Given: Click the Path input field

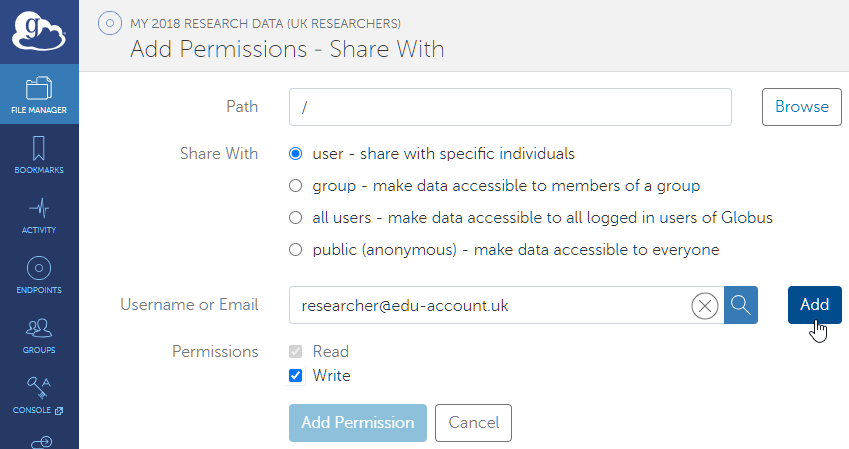Looking at the screenshot, I should [510, 107].
